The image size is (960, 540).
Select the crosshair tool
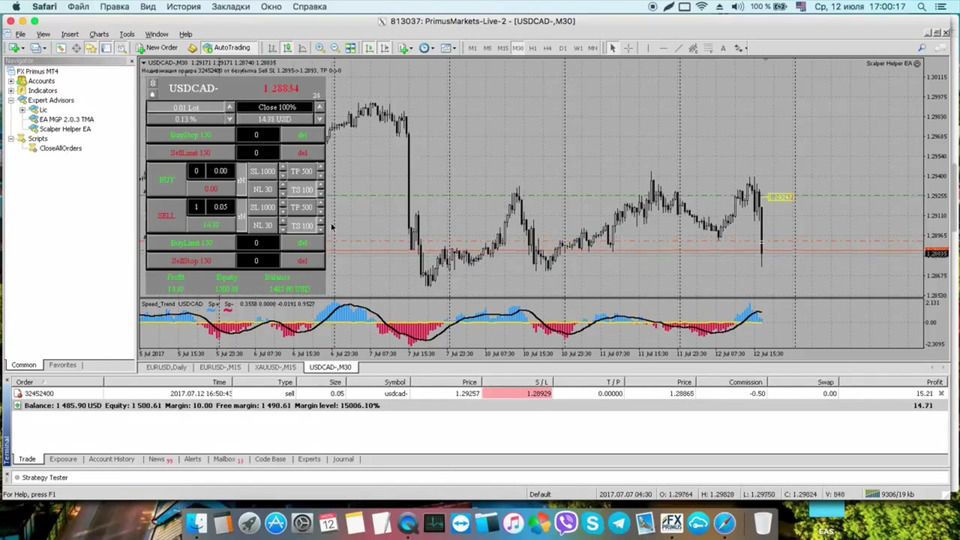(x=628, y=48)
